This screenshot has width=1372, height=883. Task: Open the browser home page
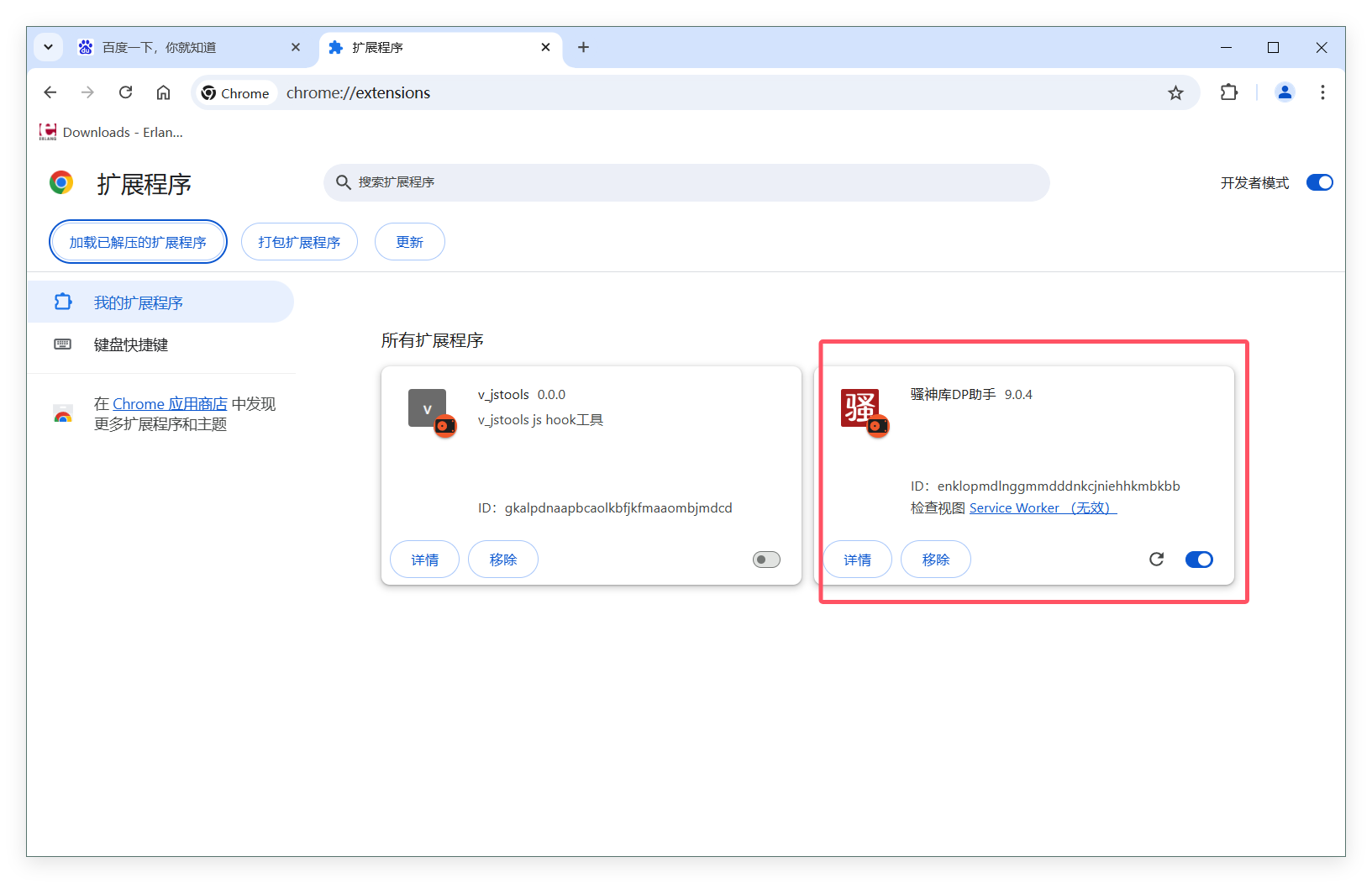(163, 92)
